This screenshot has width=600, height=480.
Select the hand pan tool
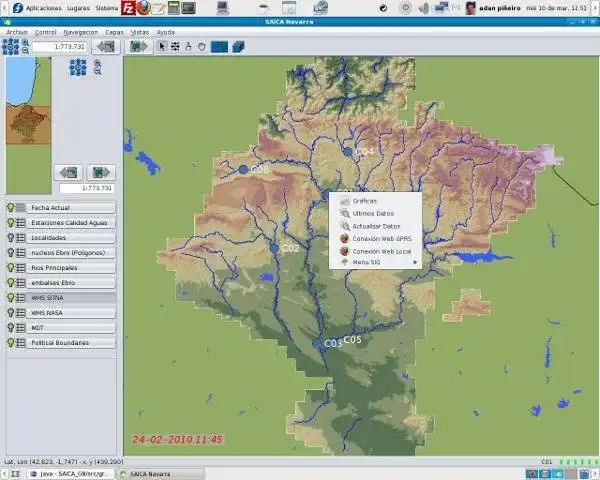(202, 47)
